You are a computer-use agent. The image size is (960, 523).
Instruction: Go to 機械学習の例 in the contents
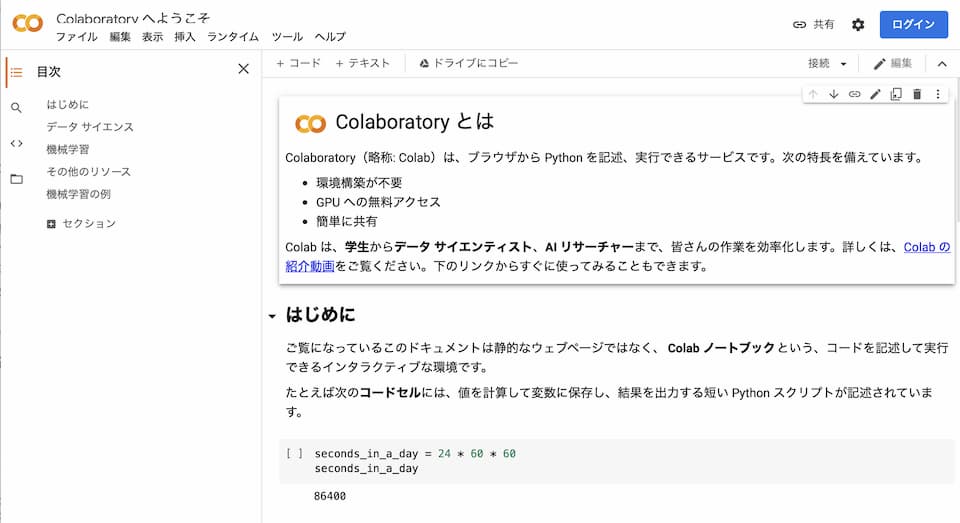point(78,194)
